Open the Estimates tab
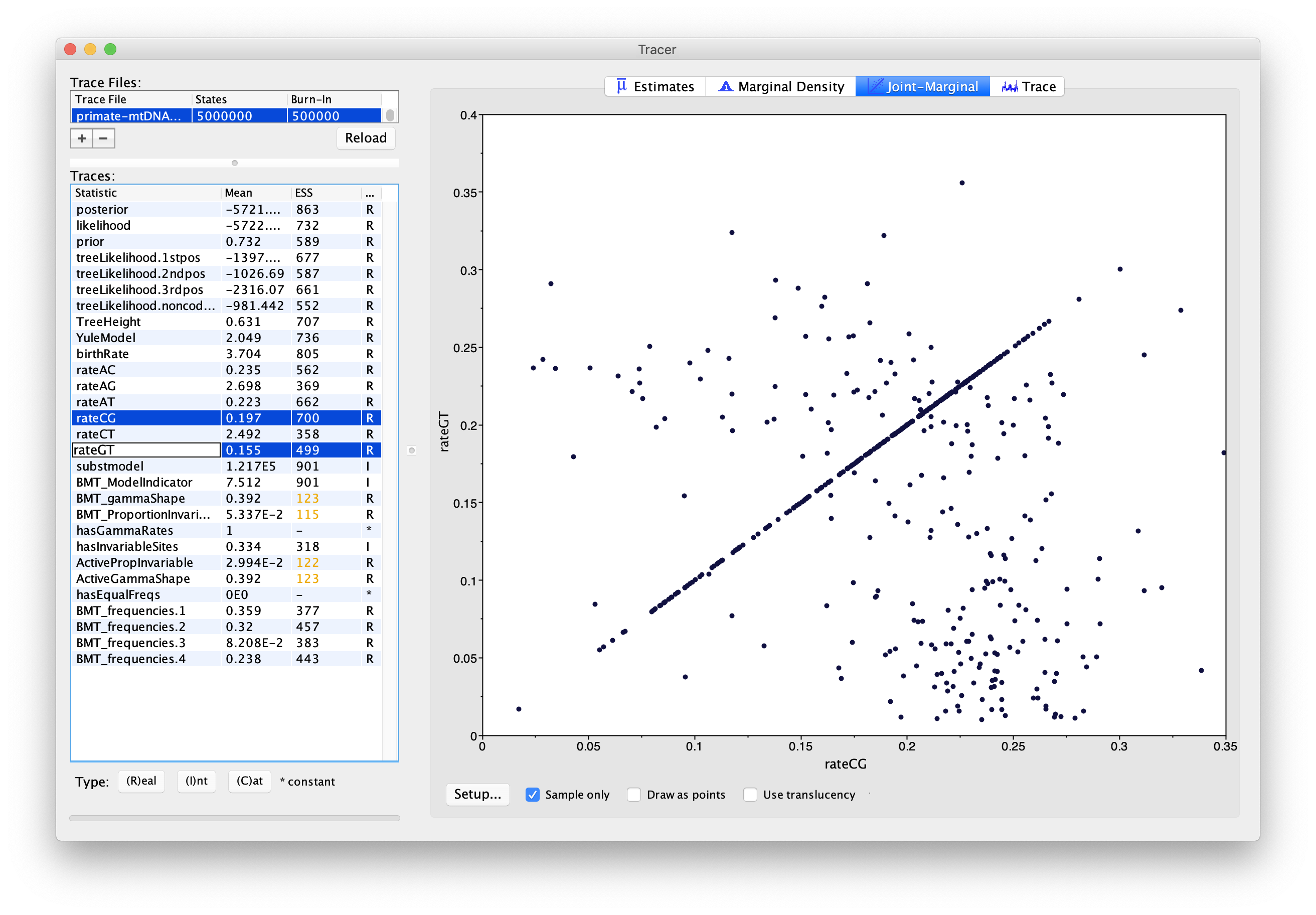The height and width of the screenshot is (915, 1316). (654, 87)
